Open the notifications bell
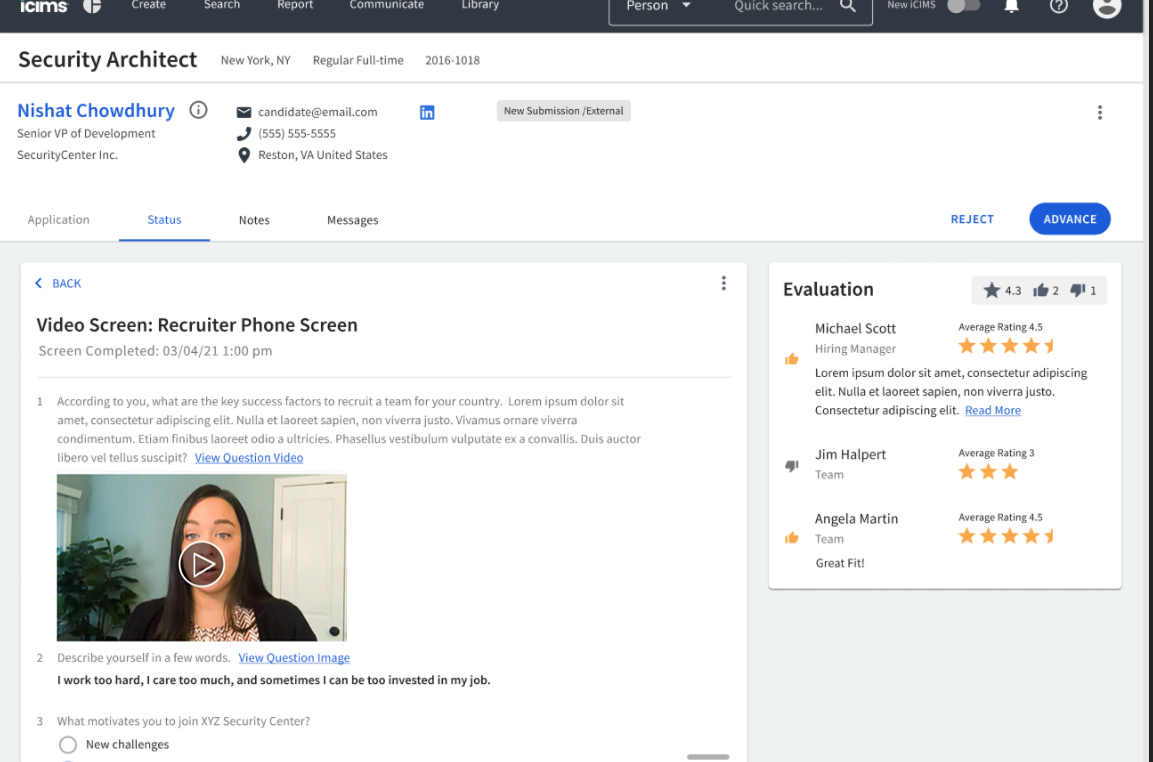This screenshot has width=1153, height=762. click(x=1011, y=6)
